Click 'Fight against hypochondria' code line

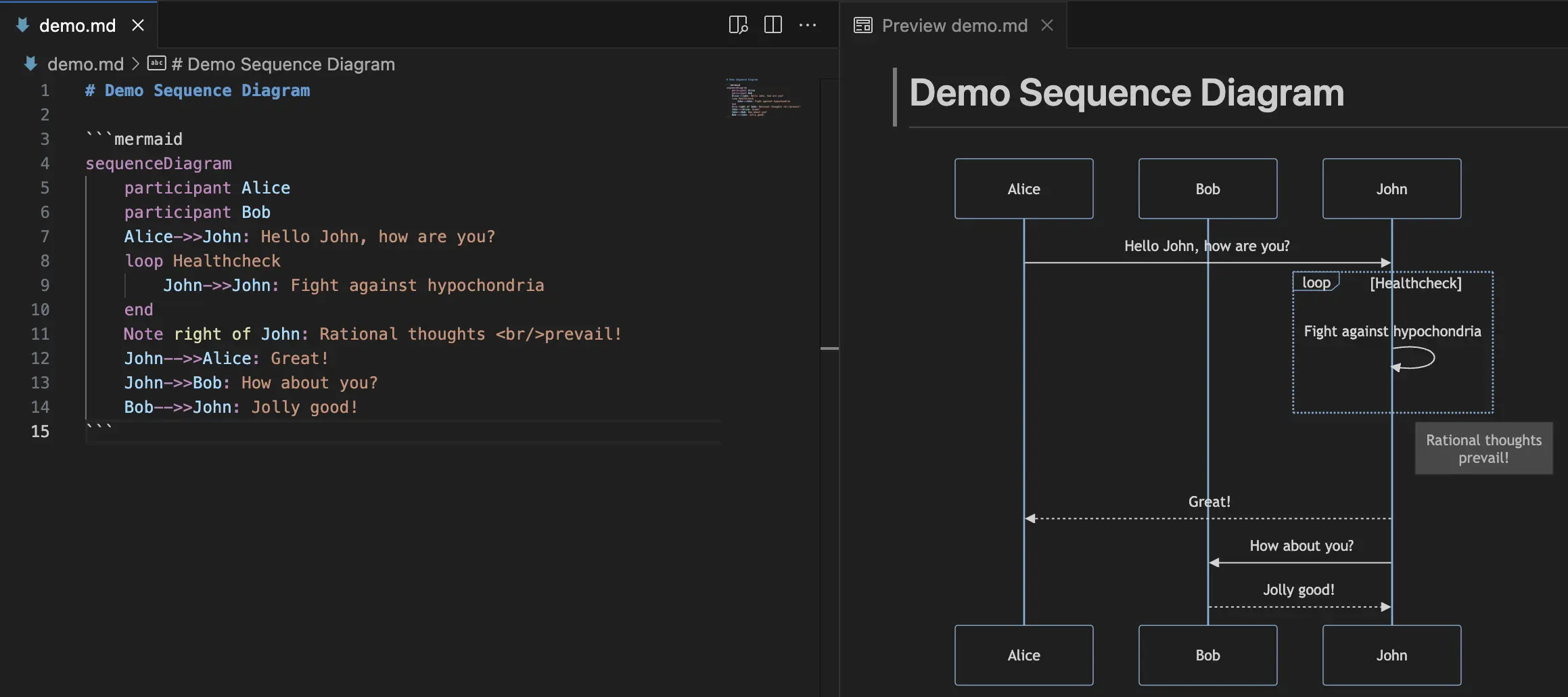point(354,286)
